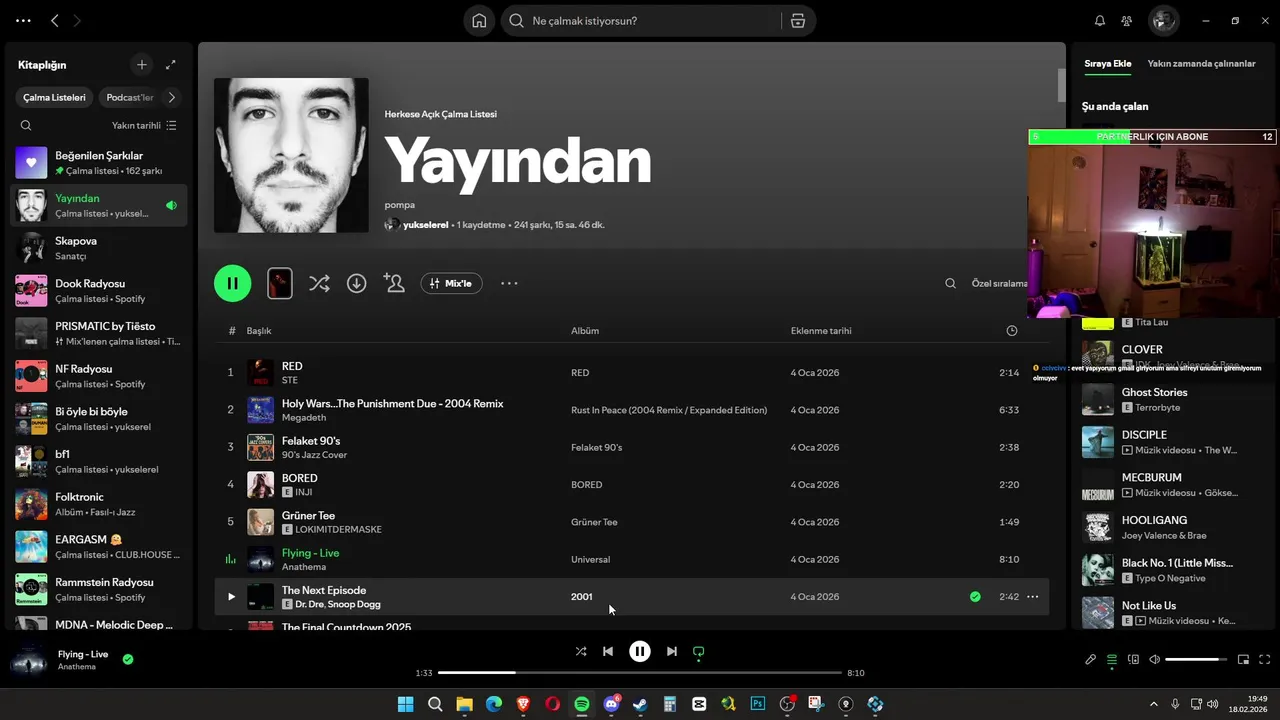
Task: Adjust the volume slider
Action: click(1196, 659)
